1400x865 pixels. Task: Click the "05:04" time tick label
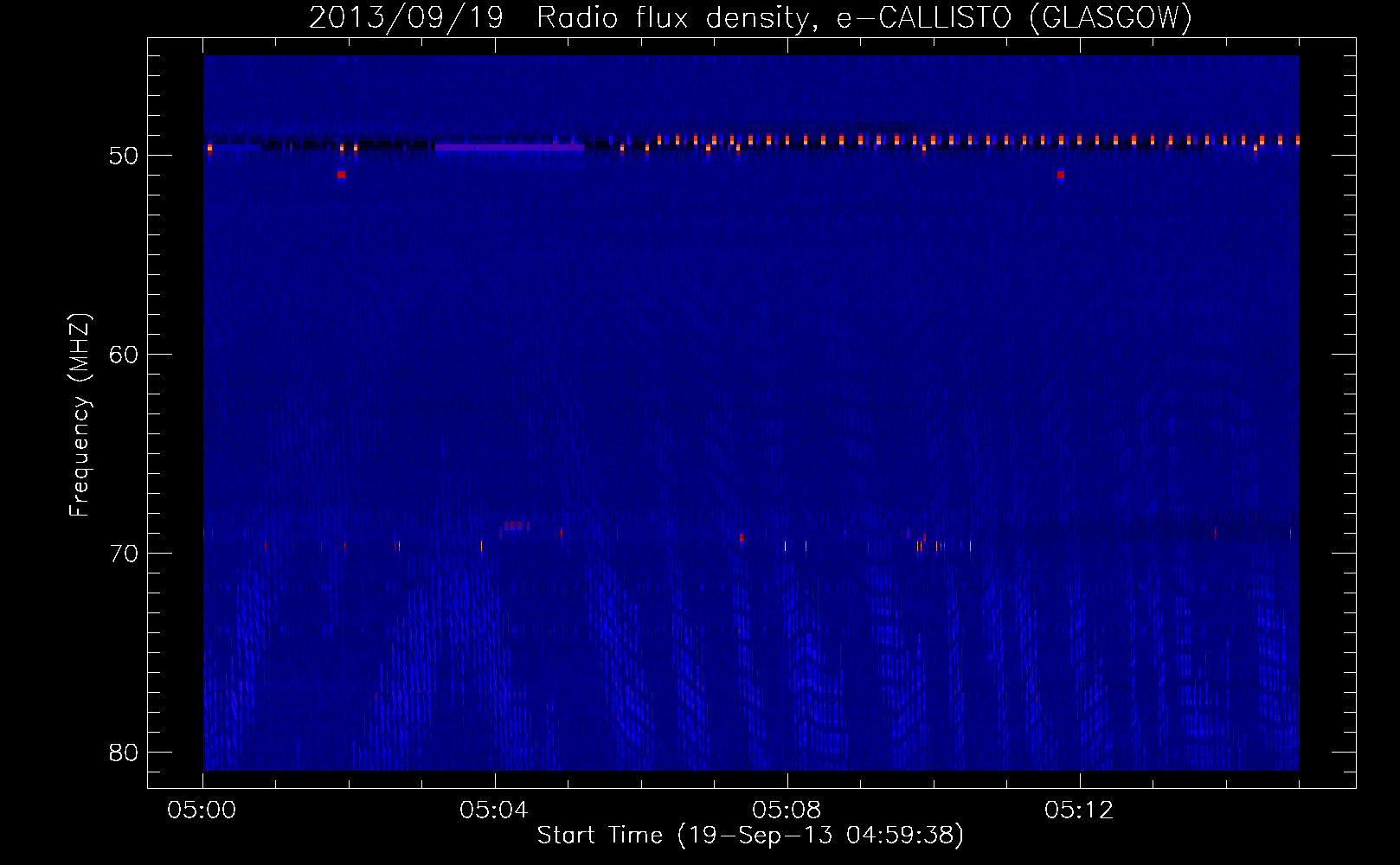[x=494, y=811]
